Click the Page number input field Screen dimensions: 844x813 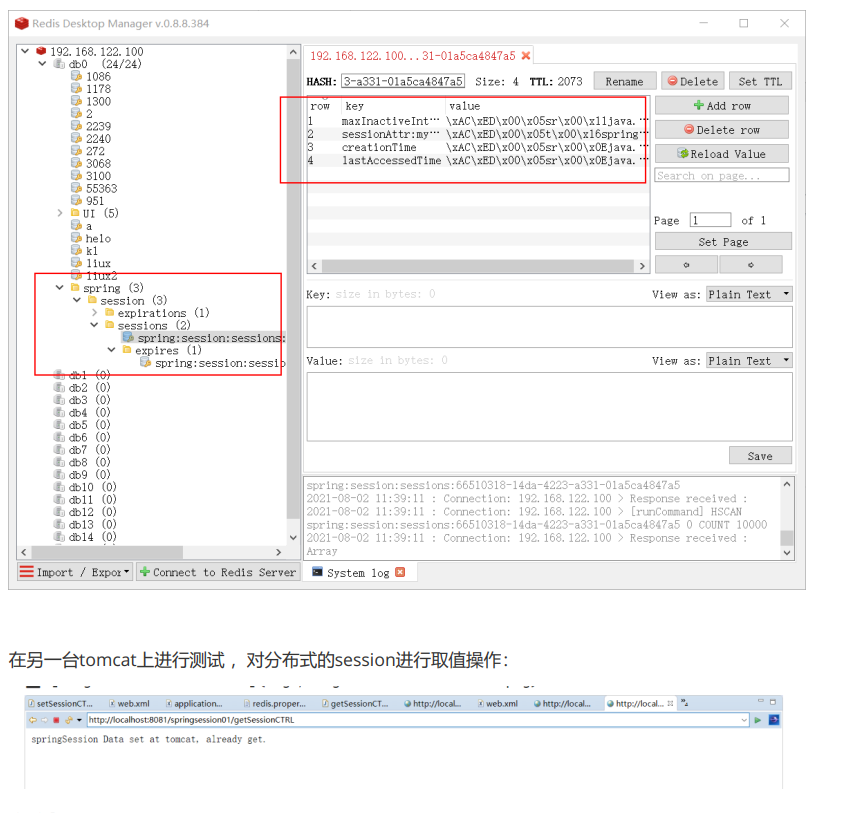pyautogui.click(x=710, y=220)
